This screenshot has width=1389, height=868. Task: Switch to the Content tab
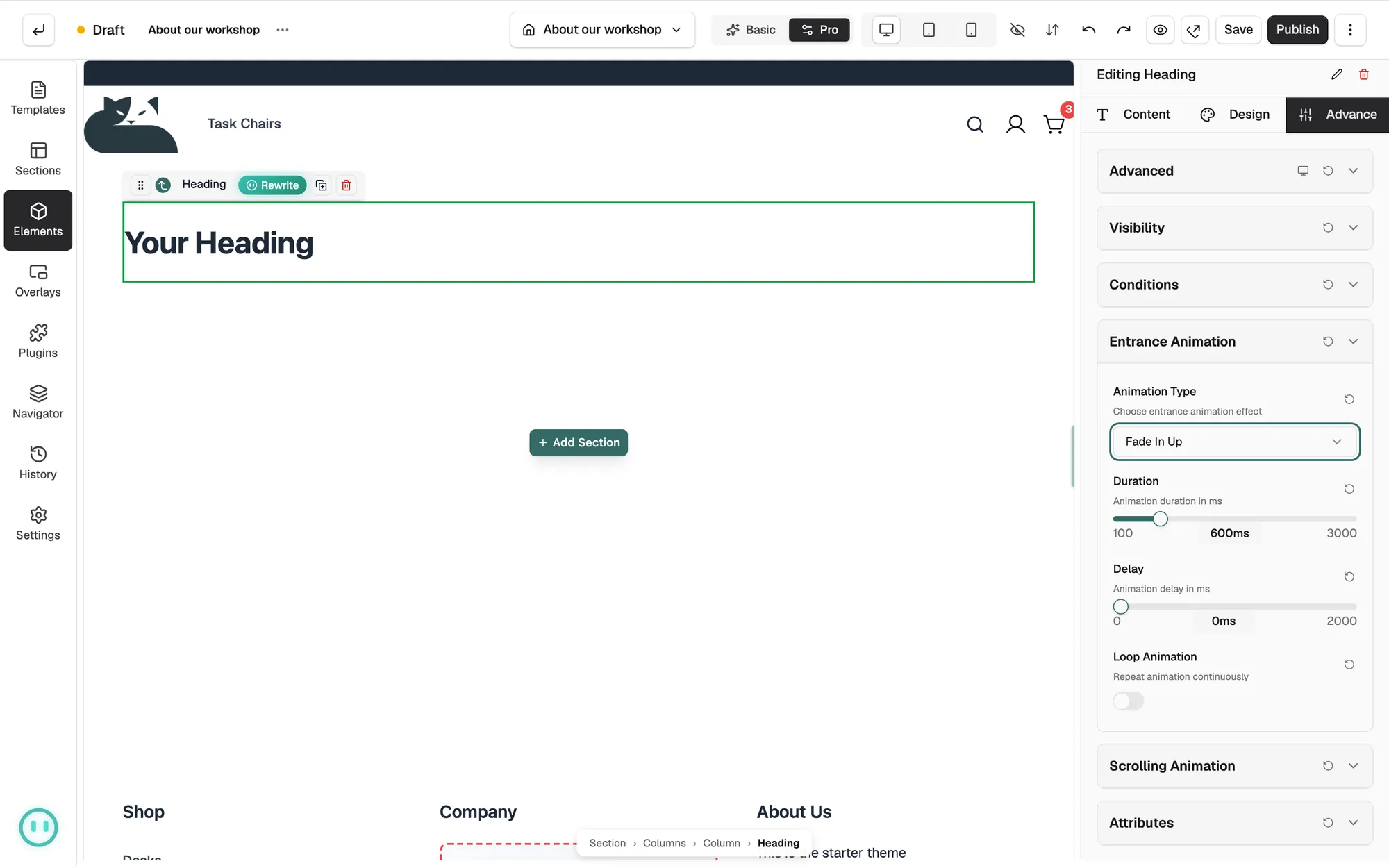point(1133,115)
